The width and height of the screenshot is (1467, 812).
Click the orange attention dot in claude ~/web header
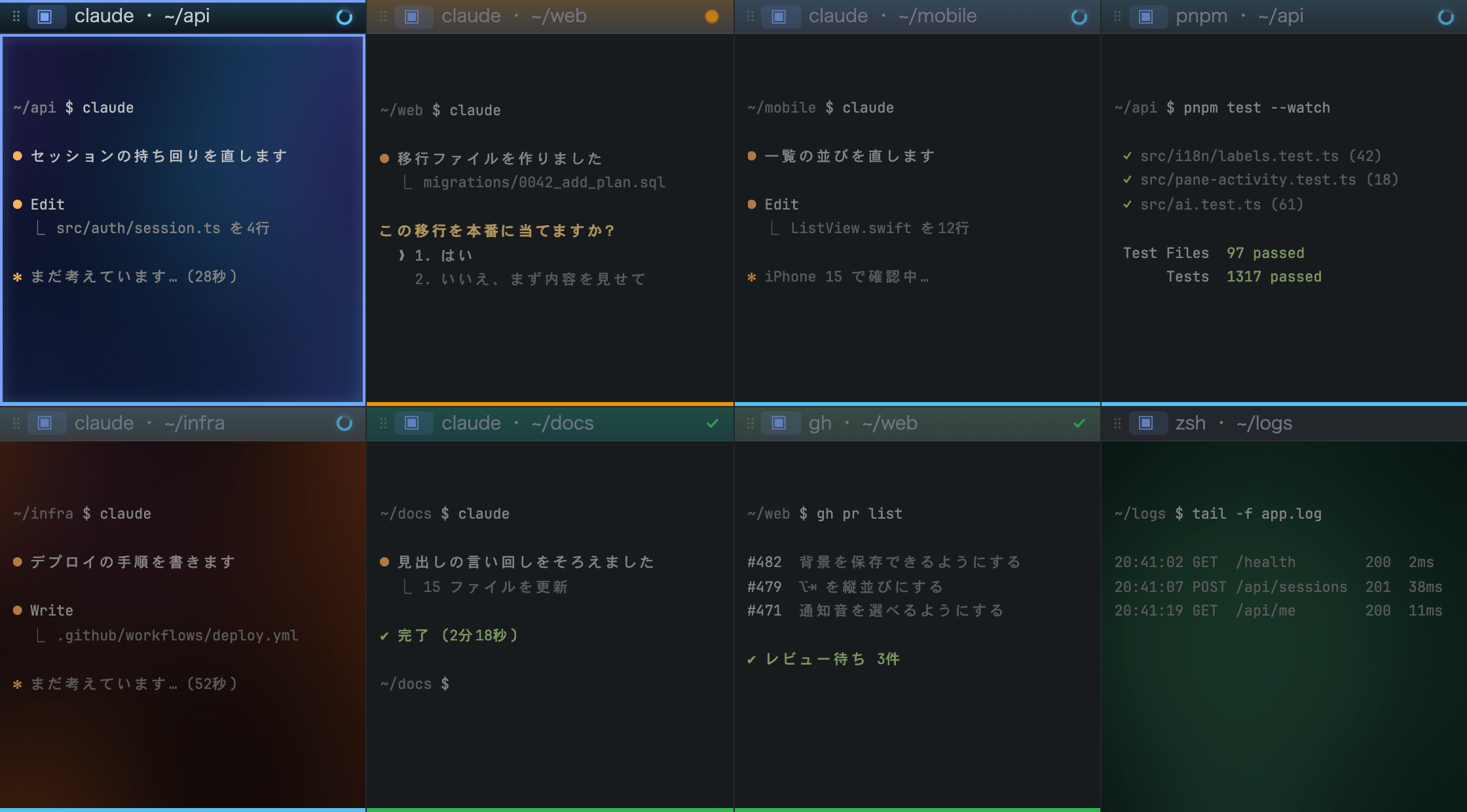pyautogui.click(x=712, y=17)
